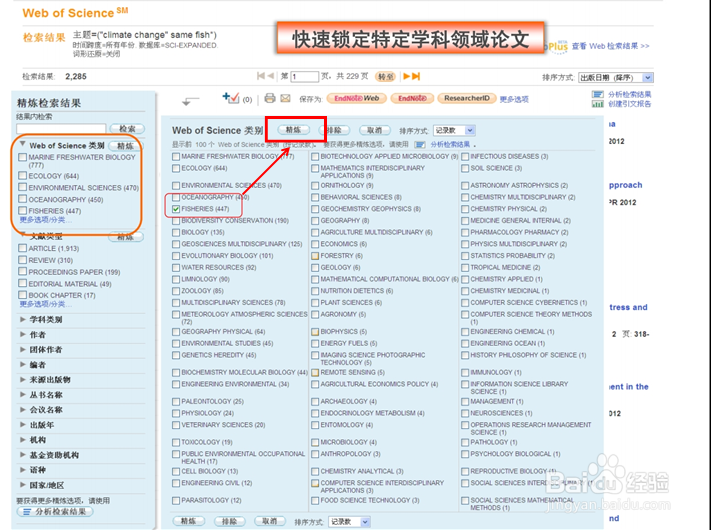Click 检索 search-within-results button
This screenshot has width=711, height=530.
(x=127, y=129)
